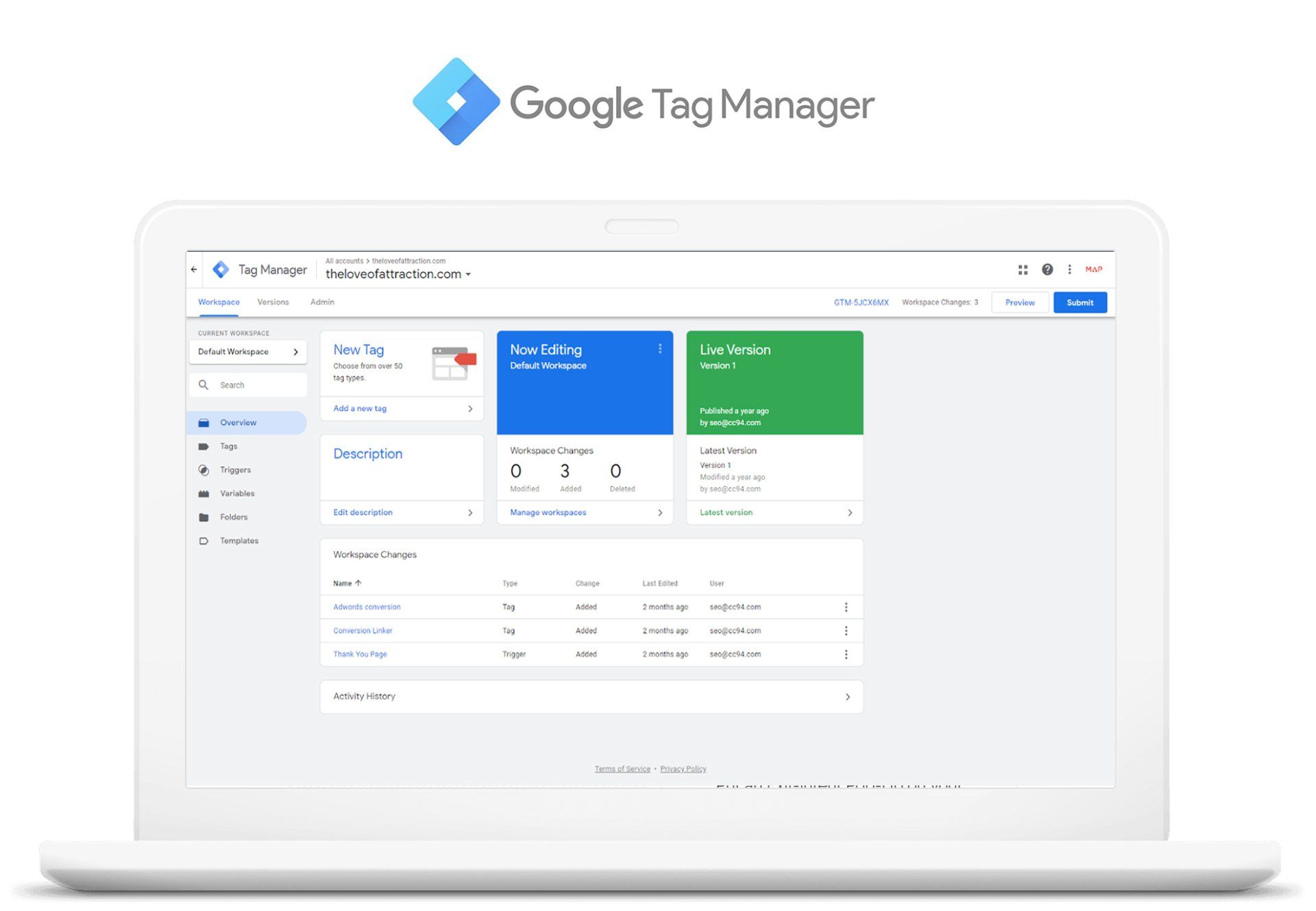Click the Last Edited column header
This screenshot has width=1316, height=911.
659,584
